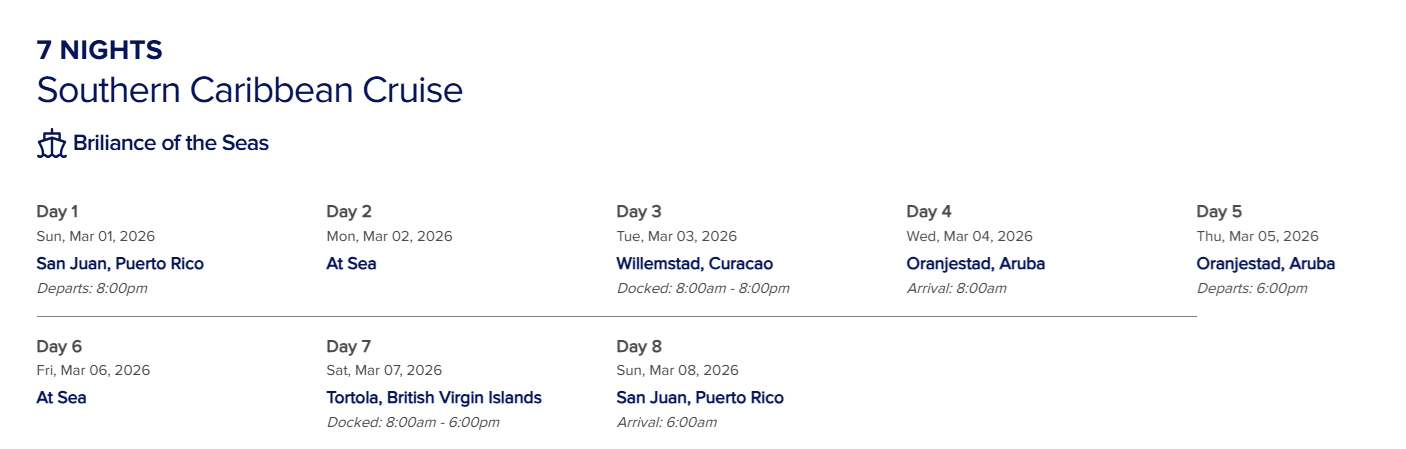Screen dimensions: 1406x449
Task: Open Day 8 San Juan, Puerto Rico port
Action: pos(700,397)
